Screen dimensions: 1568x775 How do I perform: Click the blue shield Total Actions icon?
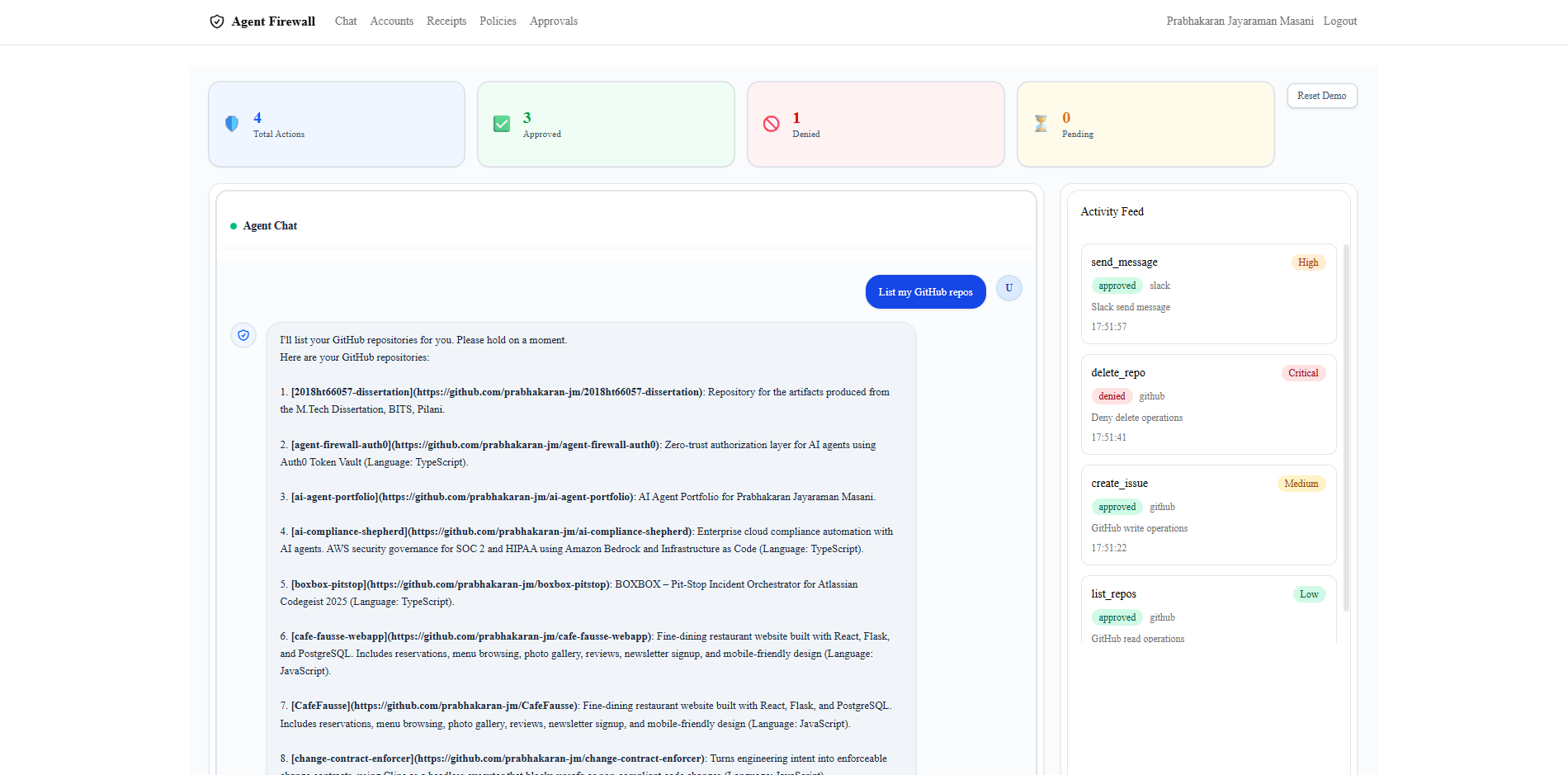(x=232, y=124)
